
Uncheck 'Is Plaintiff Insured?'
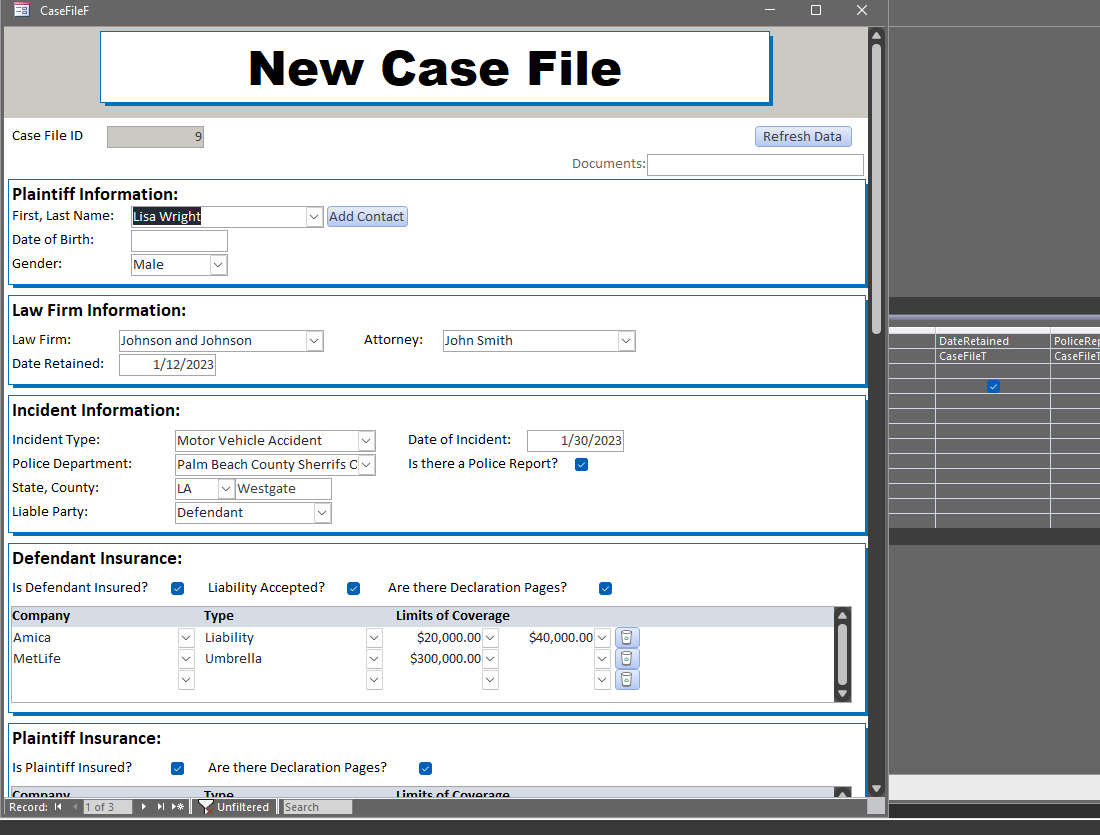[177, 768]
